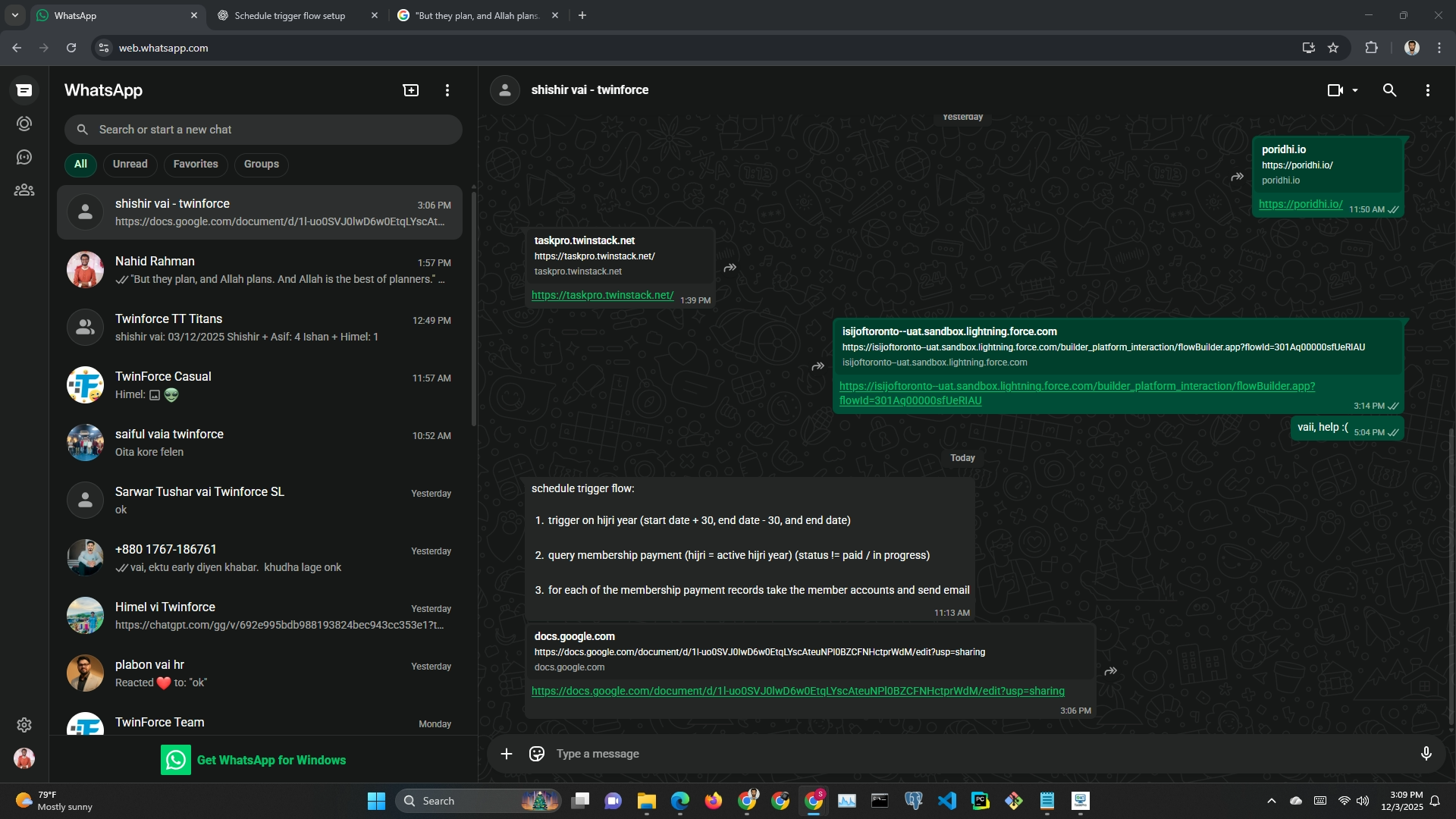The height and width of the screenshot is (819, 1456).
Task: Select the Unread chat filter
Action: pyautogui.click(x=130, y=164)
